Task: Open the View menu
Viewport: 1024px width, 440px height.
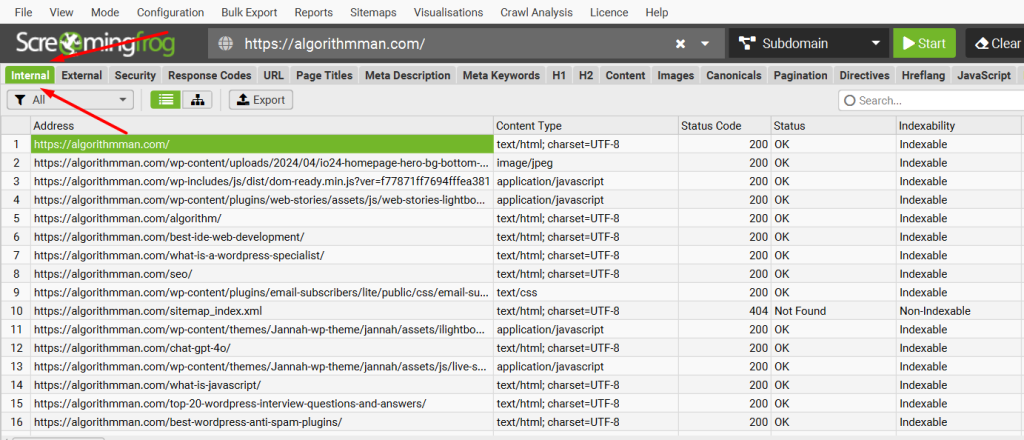Action: pyautogui.click(x=61, y=12)
